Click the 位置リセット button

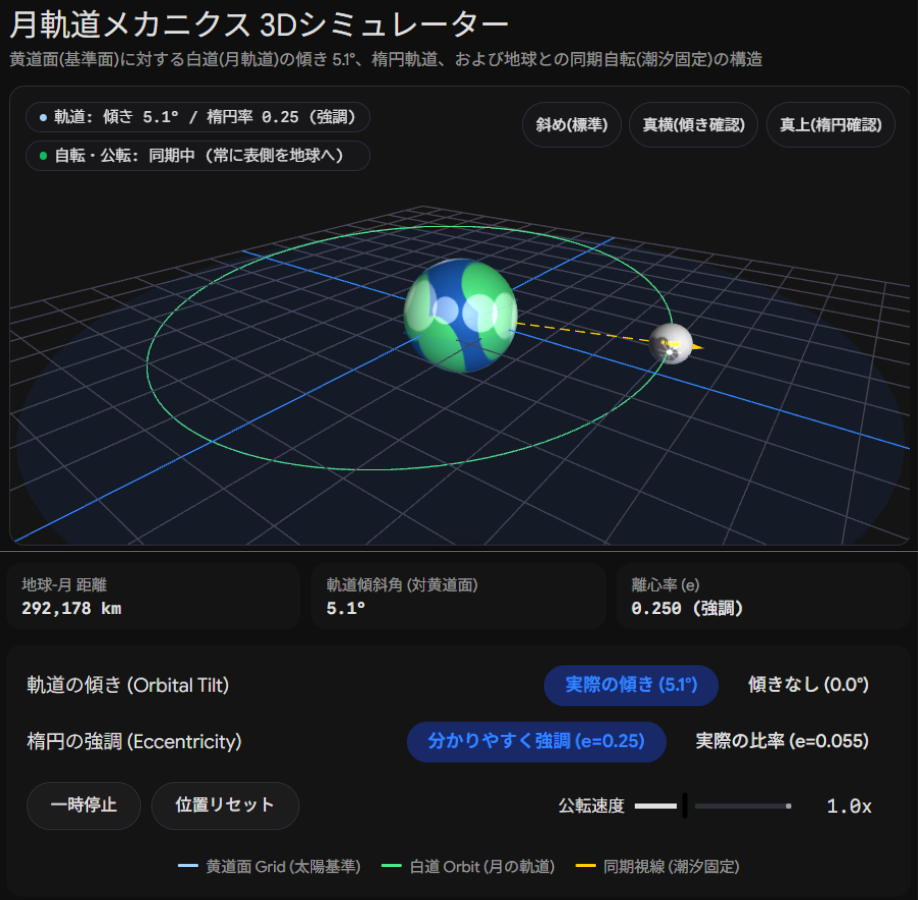click(x=225, y=805)
